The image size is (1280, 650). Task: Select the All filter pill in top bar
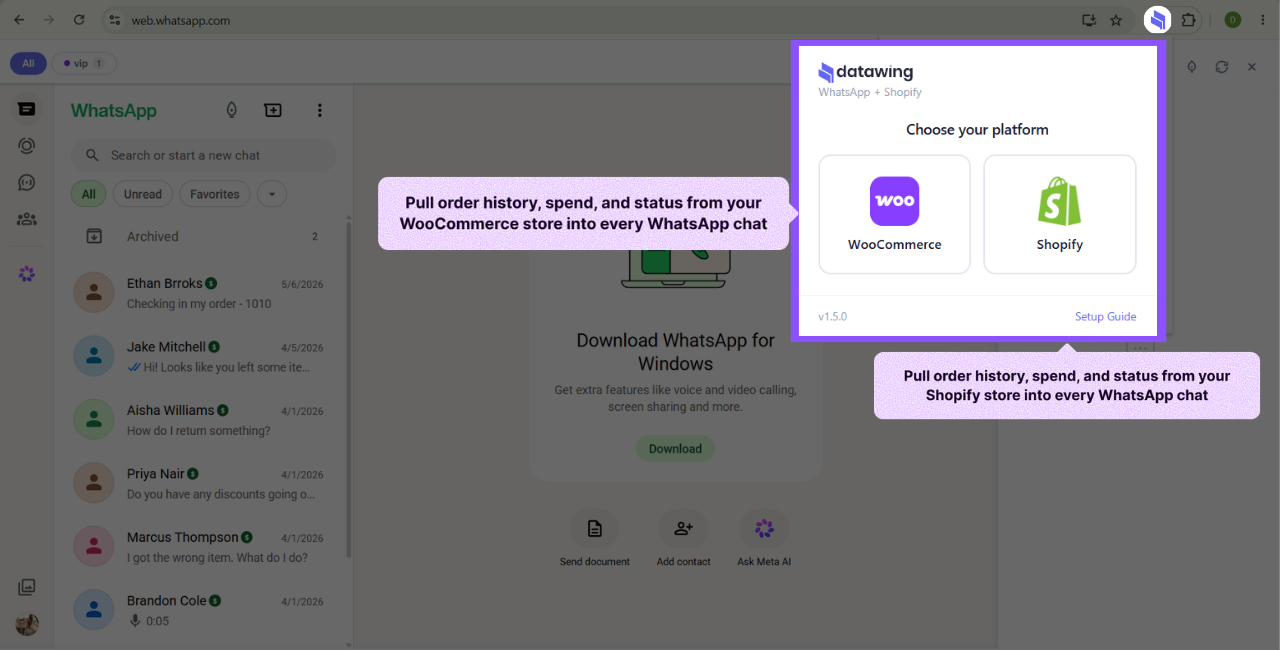pyautogui.click(x=28, y=64)
